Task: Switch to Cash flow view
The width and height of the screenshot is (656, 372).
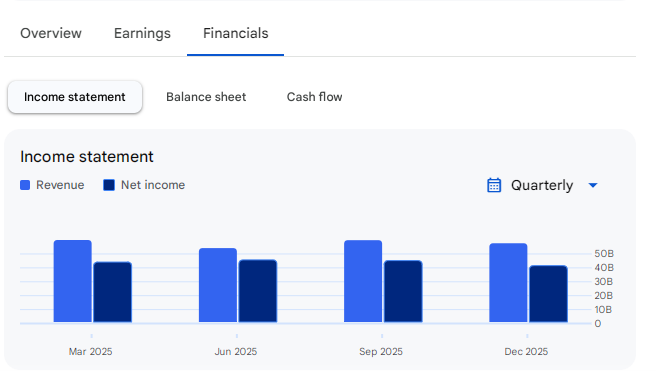Action: coord(314,97)
